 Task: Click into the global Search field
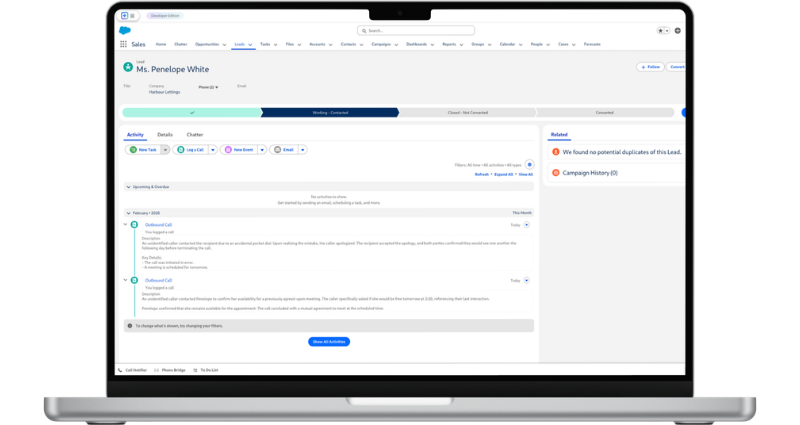coord(416,31)
